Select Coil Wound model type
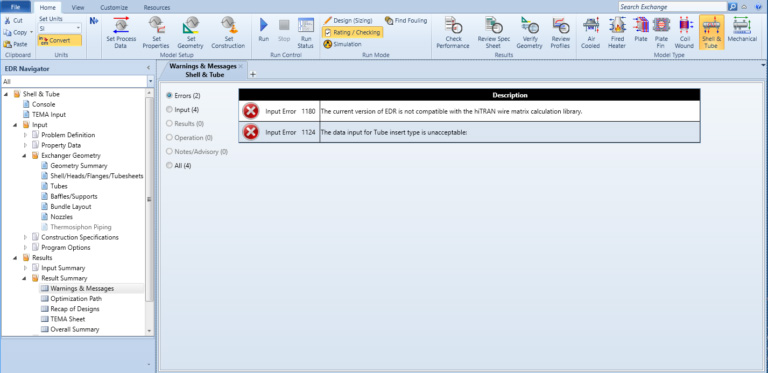The image size is (768, 373). [684, 32]
